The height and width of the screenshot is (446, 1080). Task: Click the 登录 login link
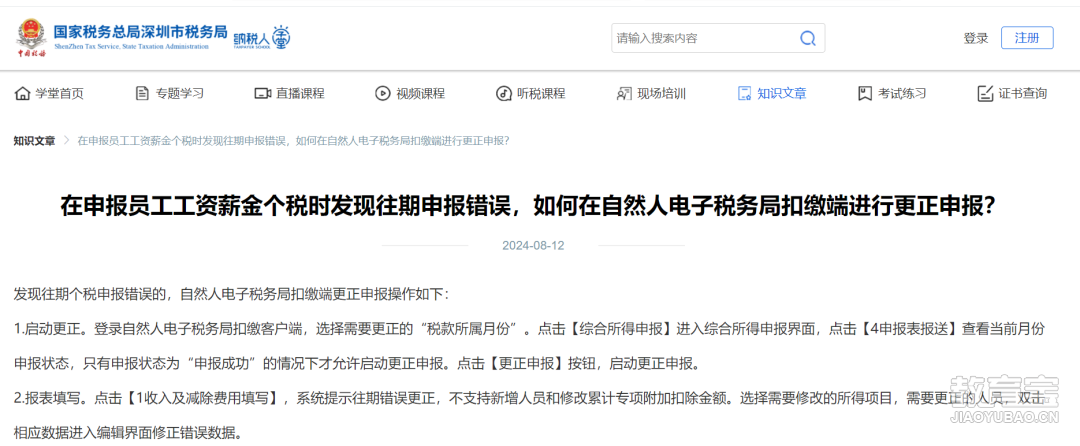pyautogui.click(x=975, y=39)
